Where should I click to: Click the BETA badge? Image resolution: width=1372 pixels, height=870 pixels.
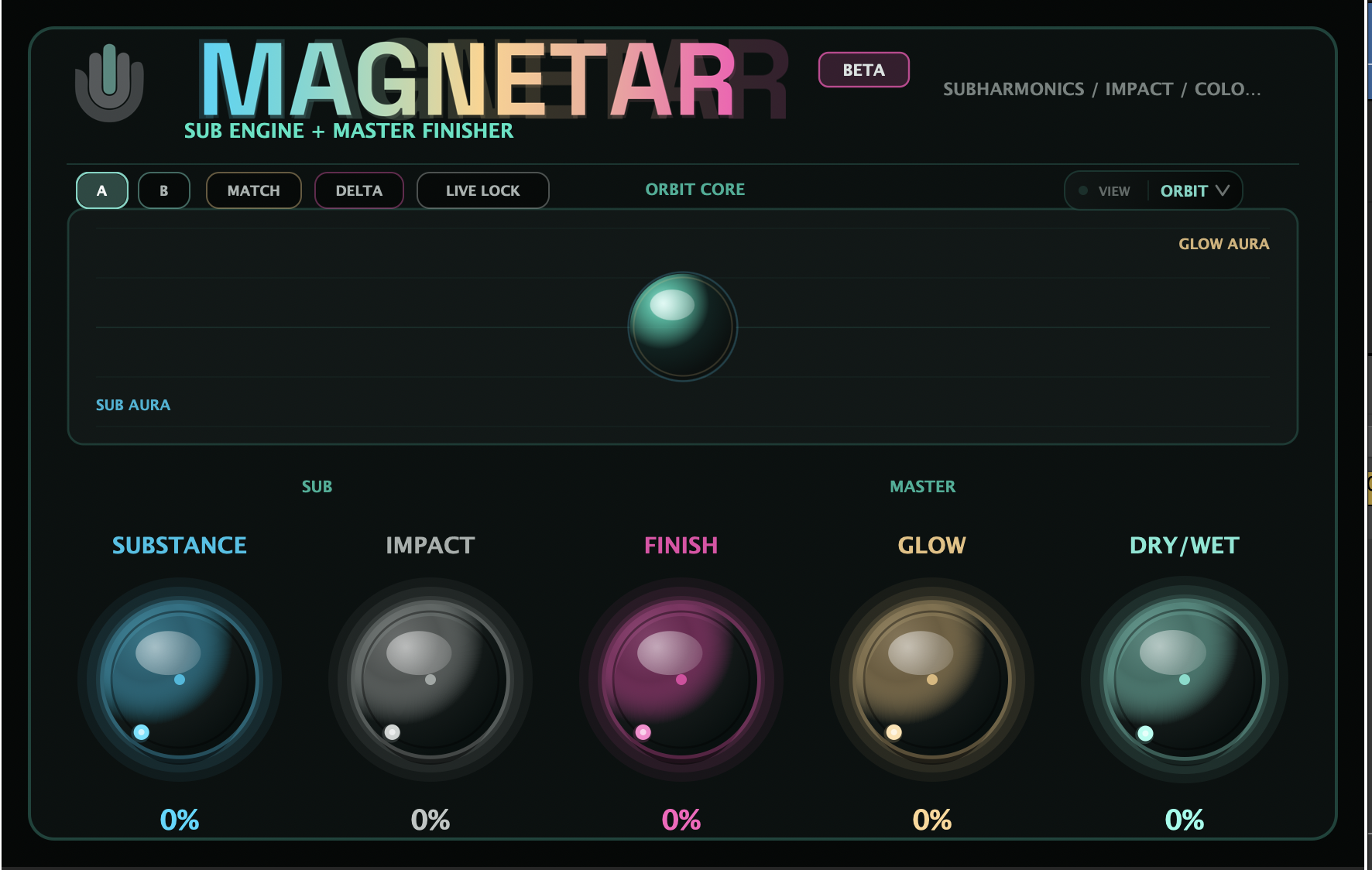tap(864, 70)
